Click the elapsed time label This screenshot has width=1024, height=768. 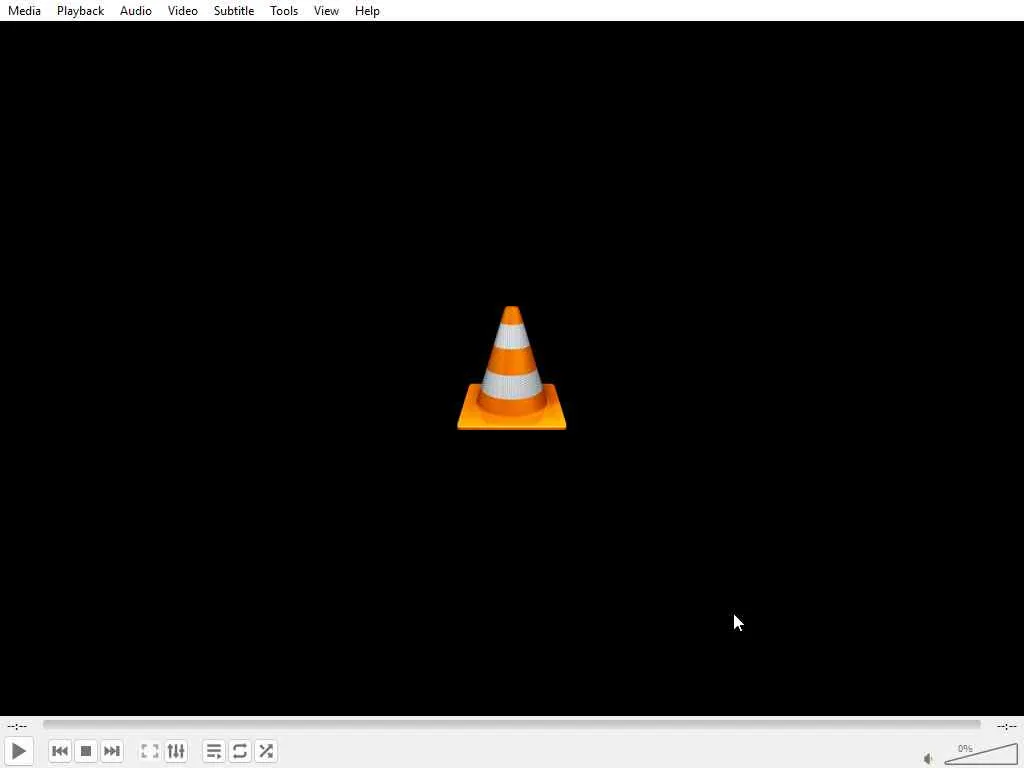coord(17,726)
